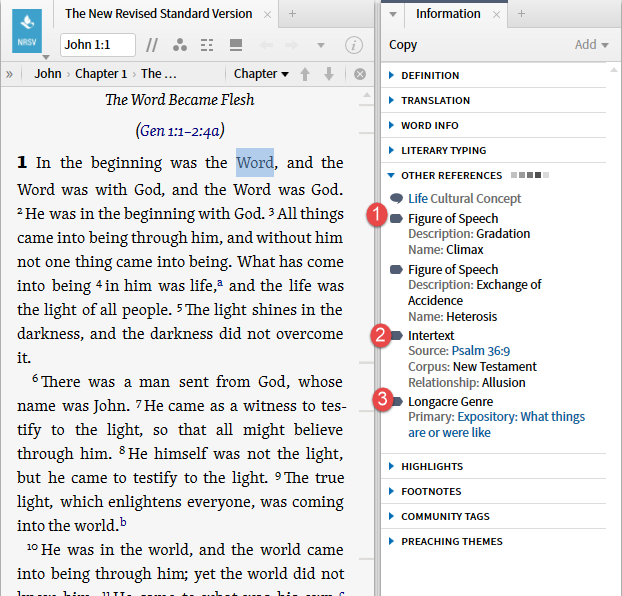
Task: Toggle the interlinear display icon
Action: tap(207, 45)
